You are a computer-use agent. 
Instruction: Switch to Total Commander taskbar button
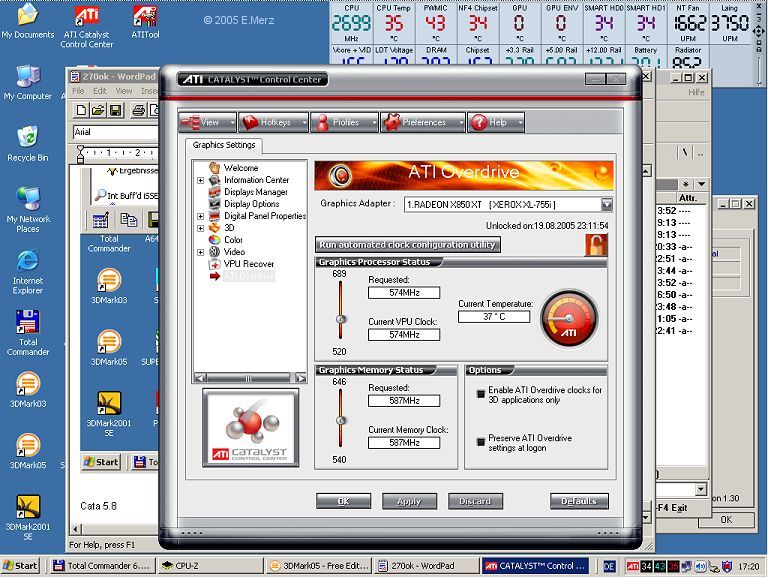(102, 566)
